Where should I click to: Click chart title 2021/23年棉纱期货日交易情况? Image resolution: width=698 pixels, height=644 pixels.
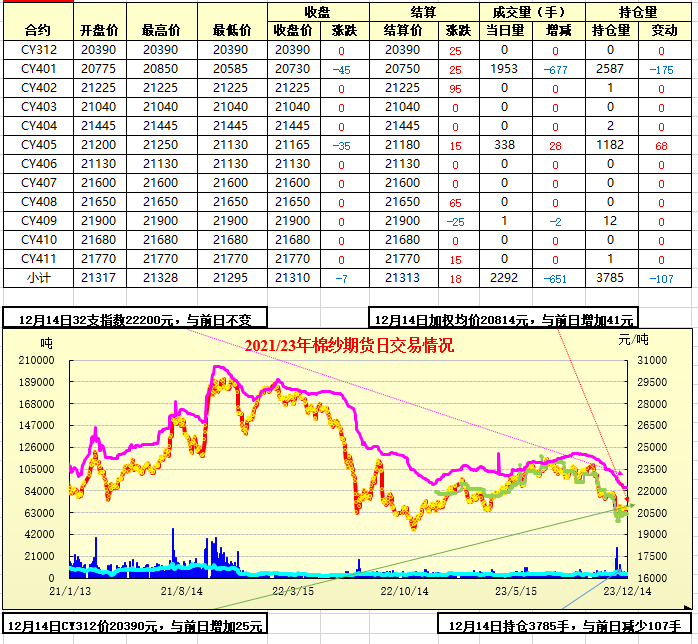(349, 346)
